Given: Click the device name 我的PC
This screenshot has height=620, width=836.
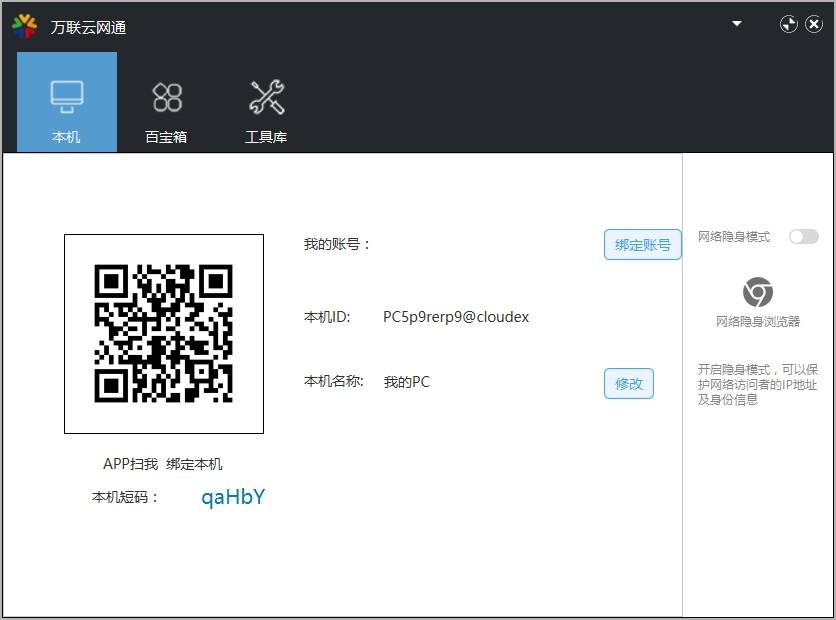Looking at the screenshot, I should click(x=407, y=382).
